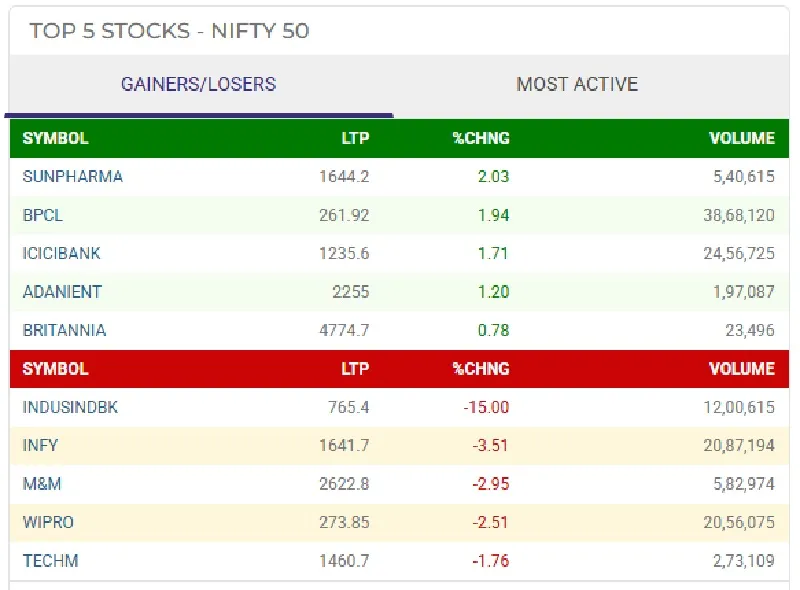Open the INDUSINDBK stock link

[x=70, y=407]
